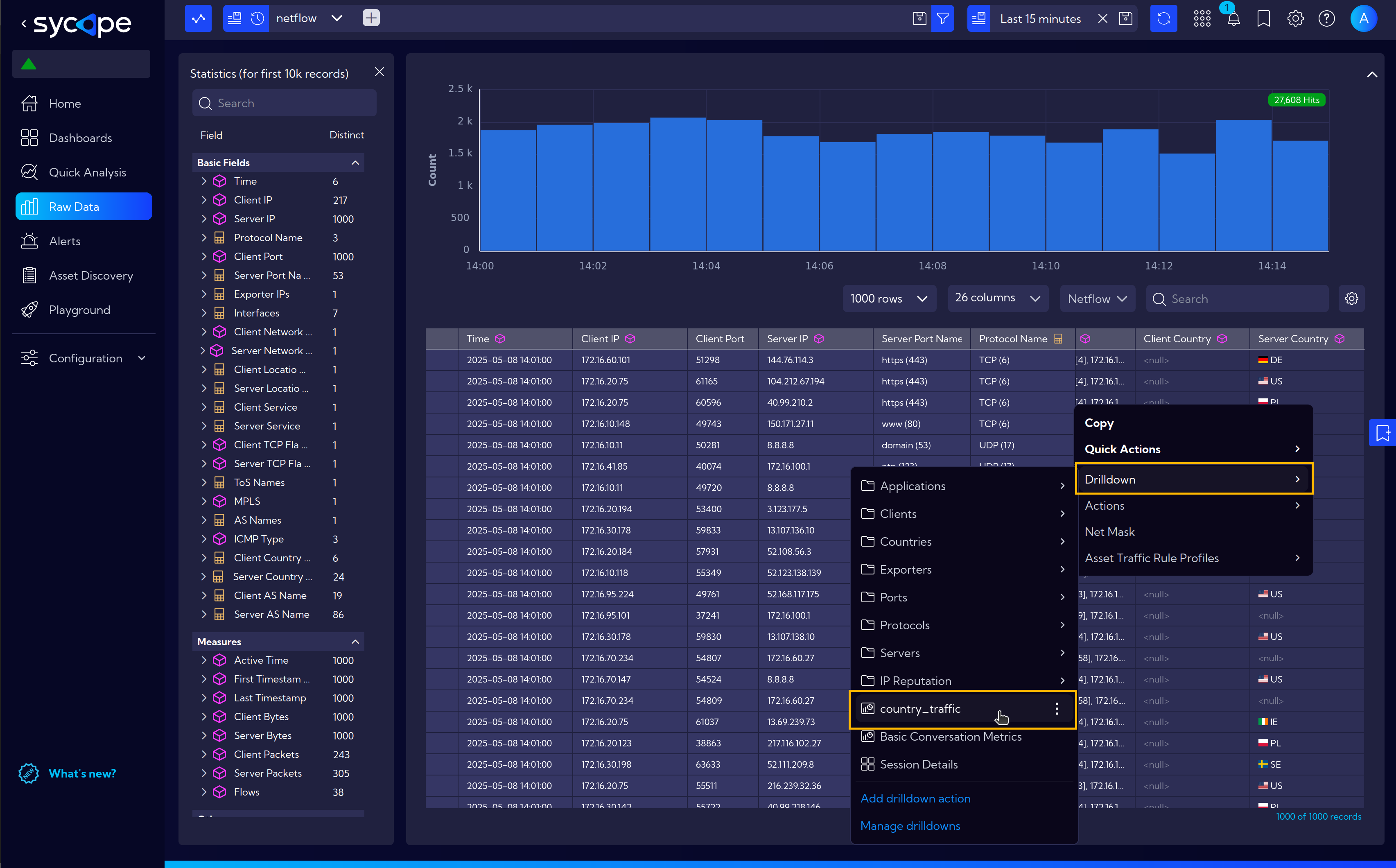Expand the Client IP field statistics

coord(204,200)
